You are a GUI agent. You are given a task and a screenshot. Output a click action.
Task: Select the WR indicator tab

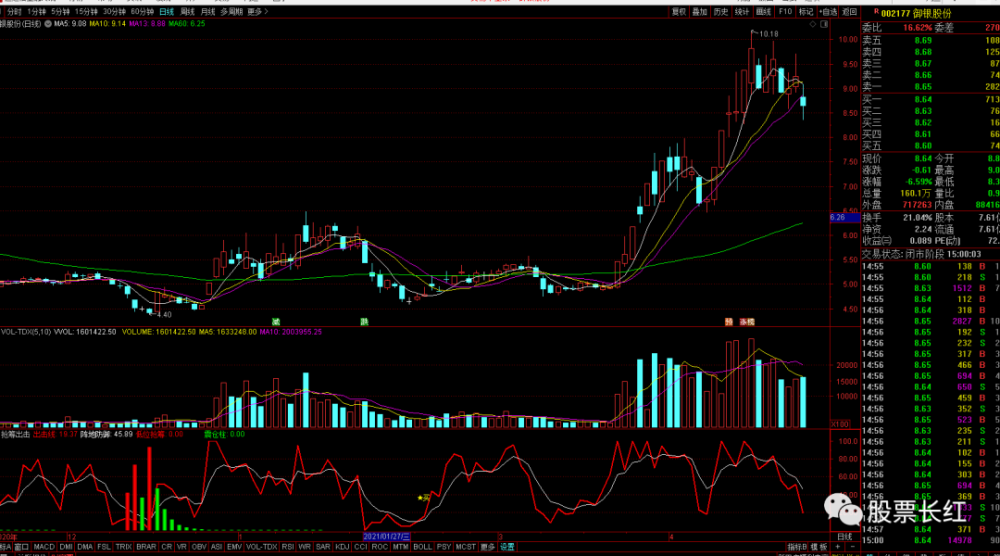pyautogui.click(x=304, y=547)
